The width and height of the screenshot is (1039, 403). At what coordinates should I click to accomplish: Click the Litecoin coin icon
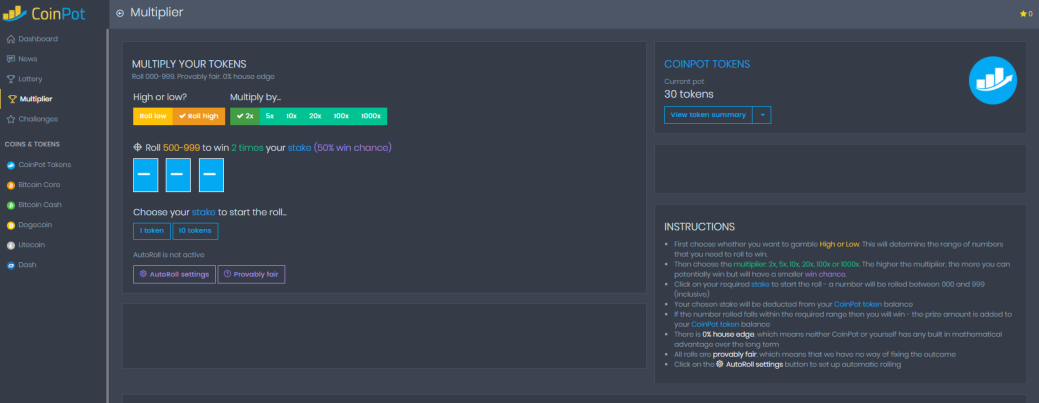(11, 245)
